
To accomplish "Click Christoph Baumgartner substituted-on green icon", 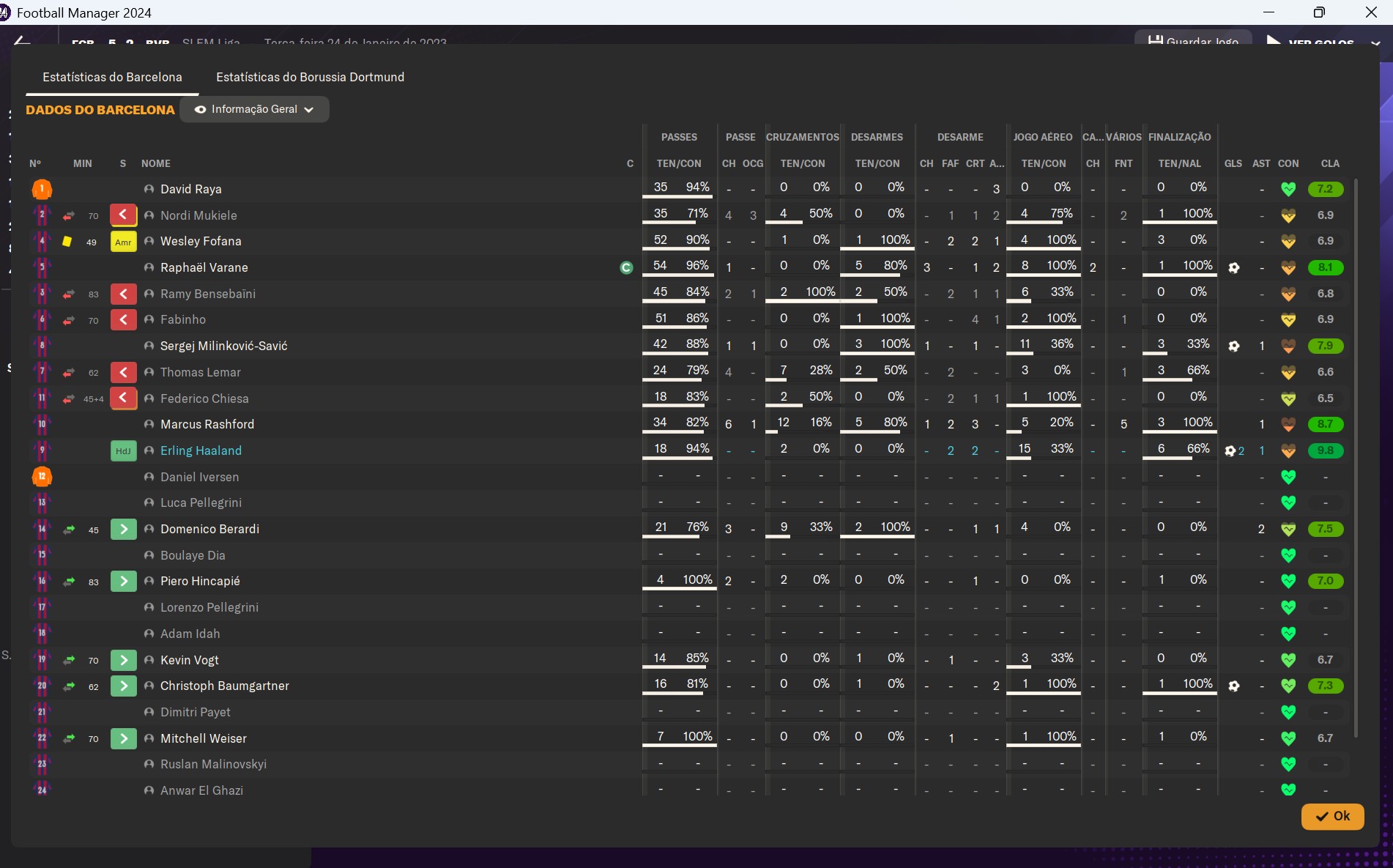I will point(124,686).
